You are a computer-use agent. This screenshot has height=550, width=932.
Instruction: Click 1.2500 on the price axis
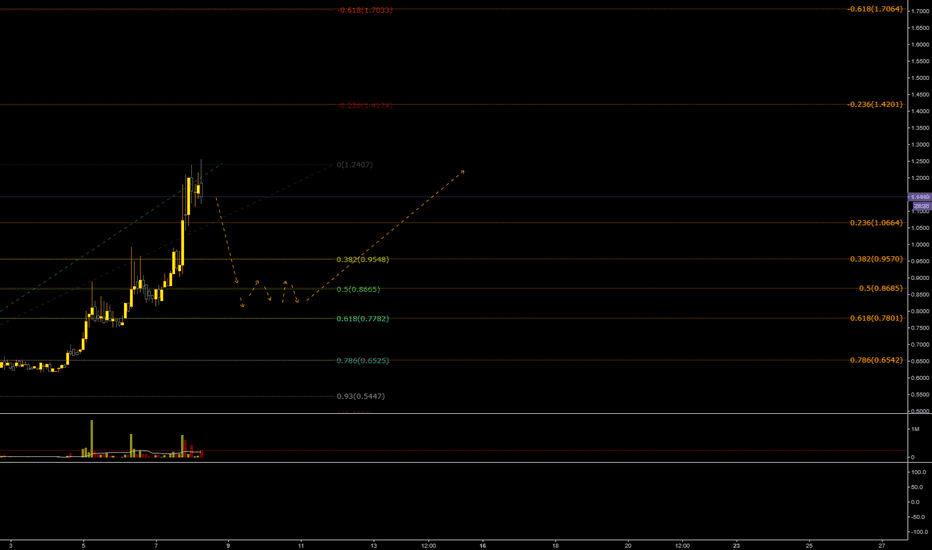tap(921, 161)
